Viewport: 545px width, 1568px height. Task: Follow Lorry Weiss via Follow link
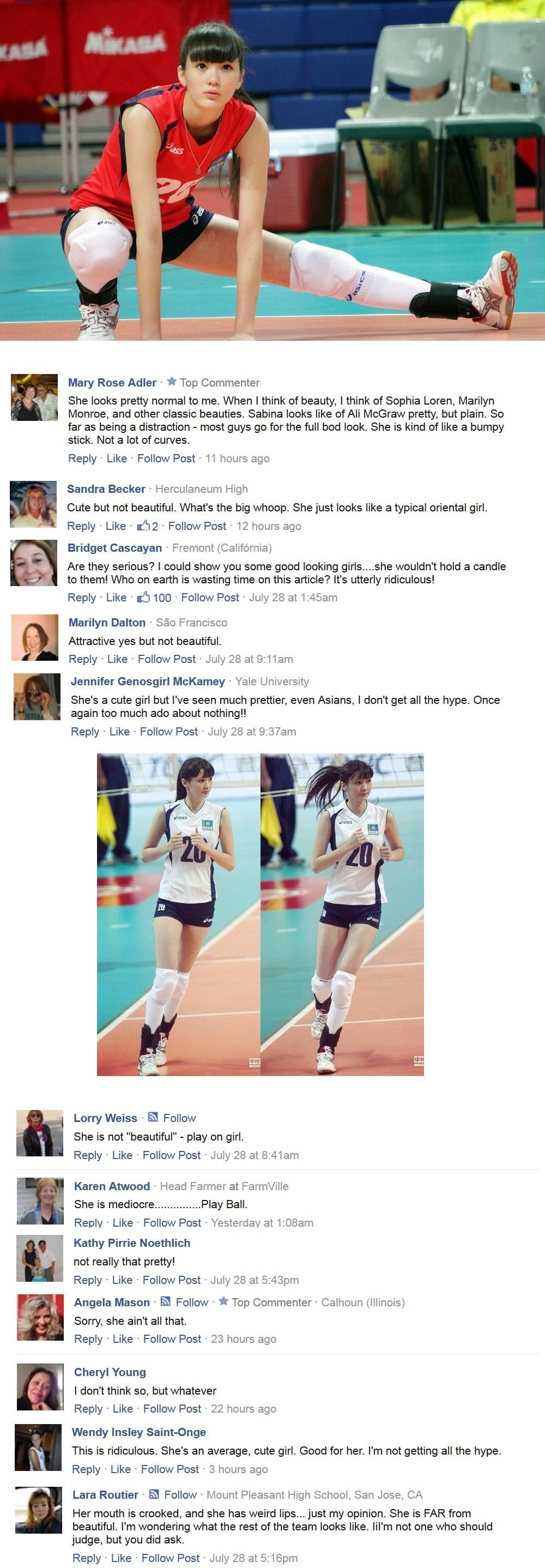179,1118
